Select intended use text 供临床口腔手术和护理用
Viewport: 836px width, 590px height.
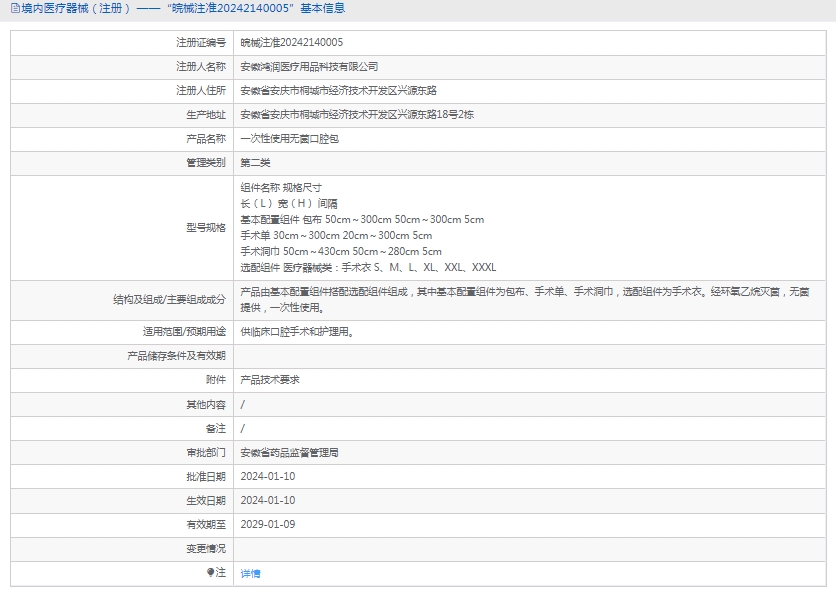tap(297, 332)
